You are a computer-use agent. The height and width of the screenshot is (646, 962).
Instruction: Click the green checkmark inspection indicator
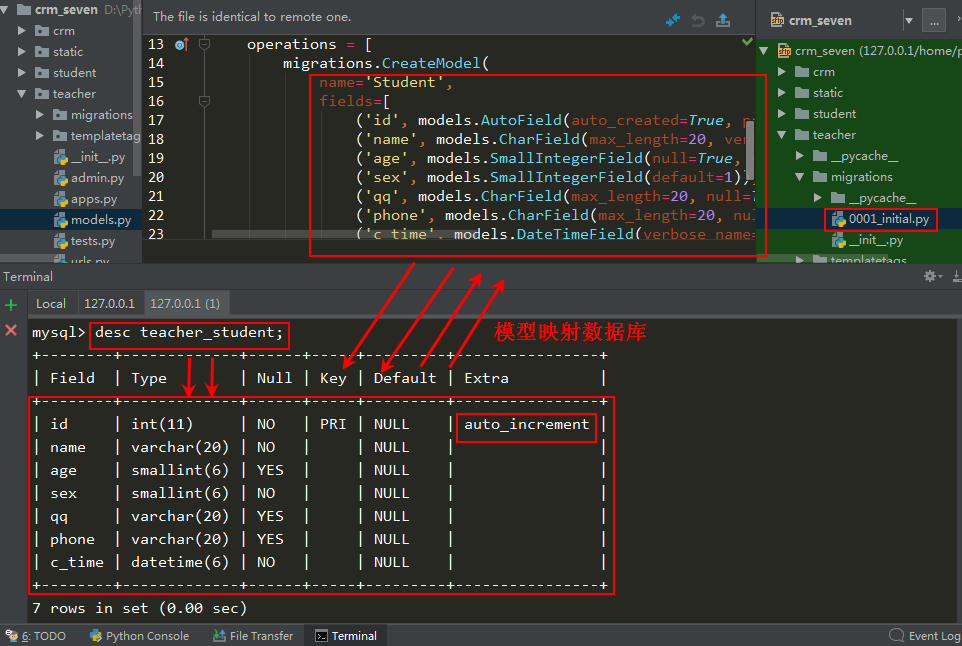[747, 42]
